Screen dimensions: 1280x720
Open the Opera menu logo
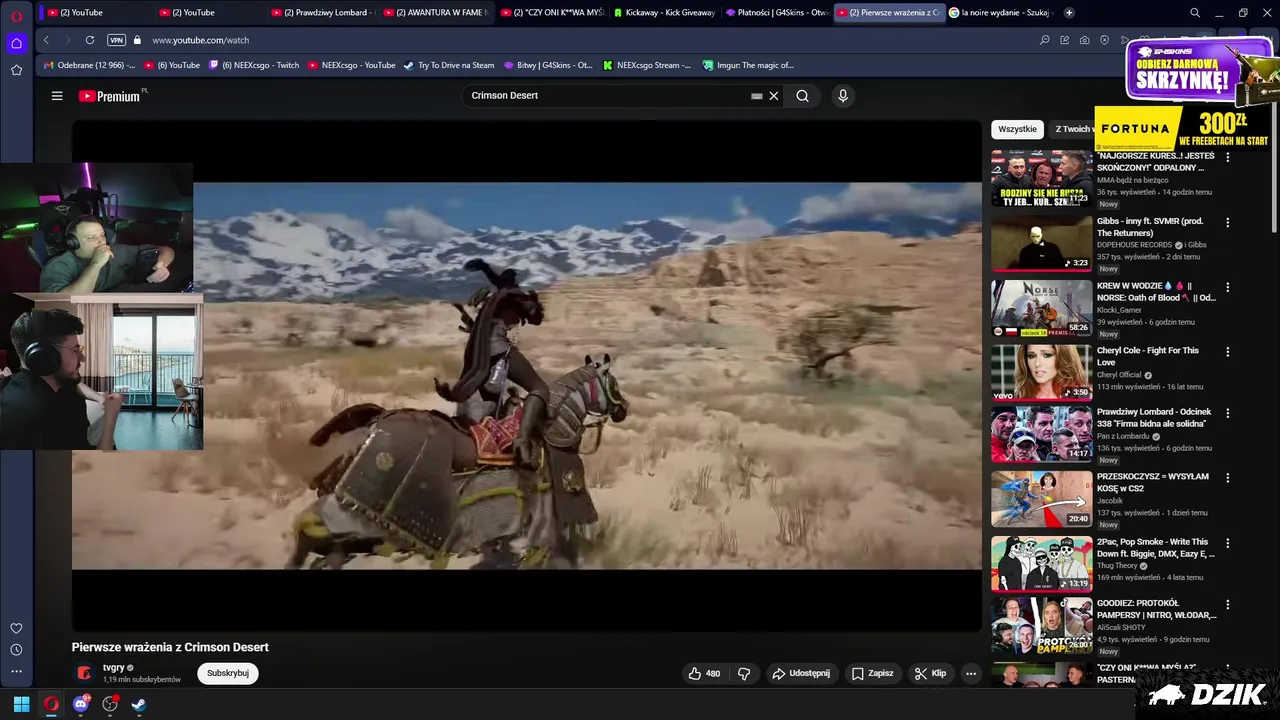(16, 16)
